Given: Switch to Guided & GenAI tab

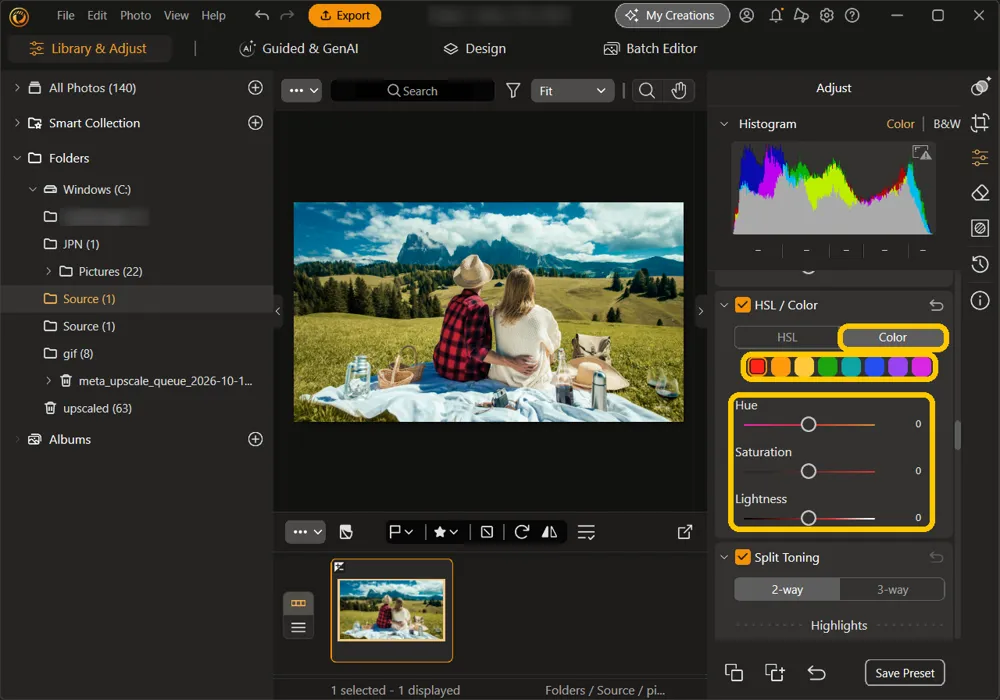Looking at the screenshot, I should tap(298, 48).
